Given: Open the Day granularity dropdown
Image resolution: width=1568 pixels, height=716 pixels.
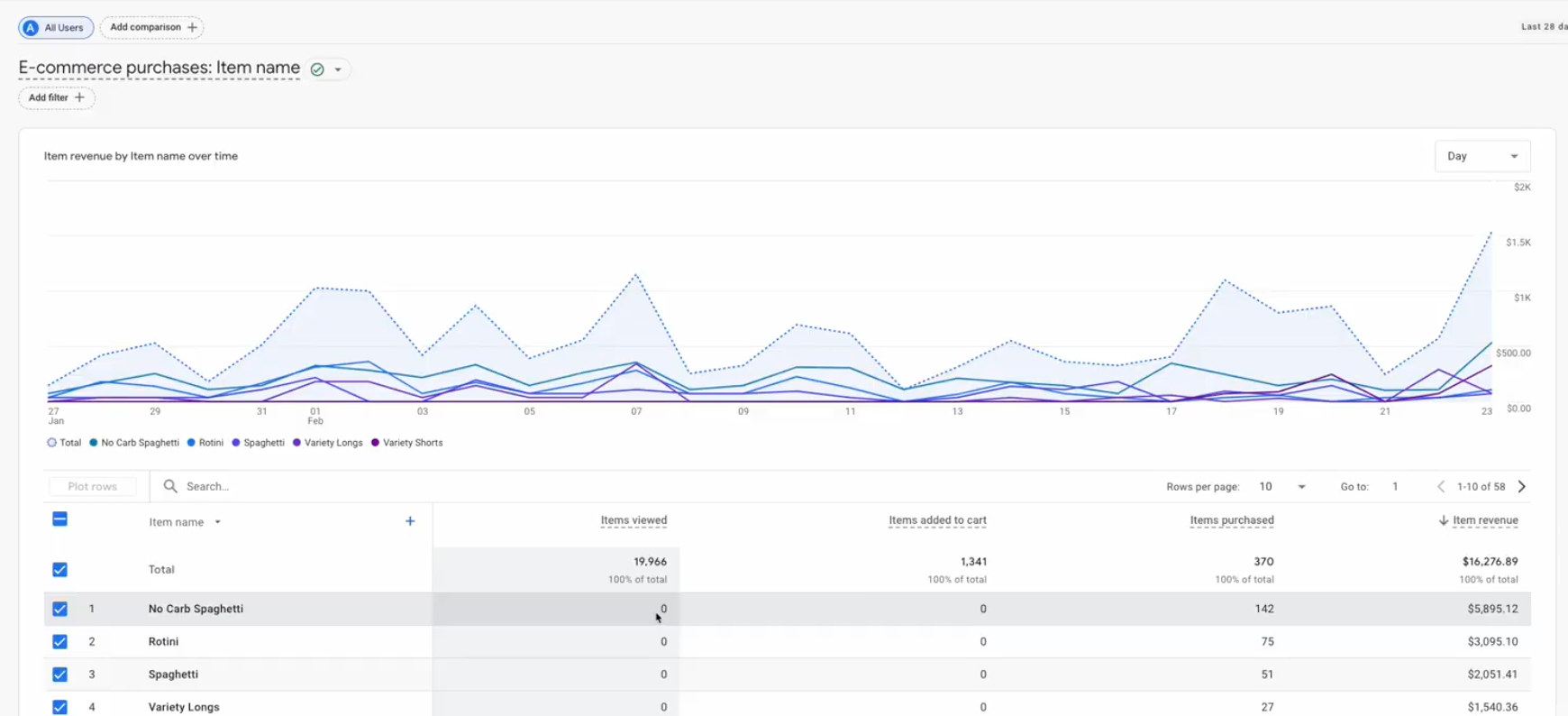Looking at the screenshot, I should point(1482,156).
